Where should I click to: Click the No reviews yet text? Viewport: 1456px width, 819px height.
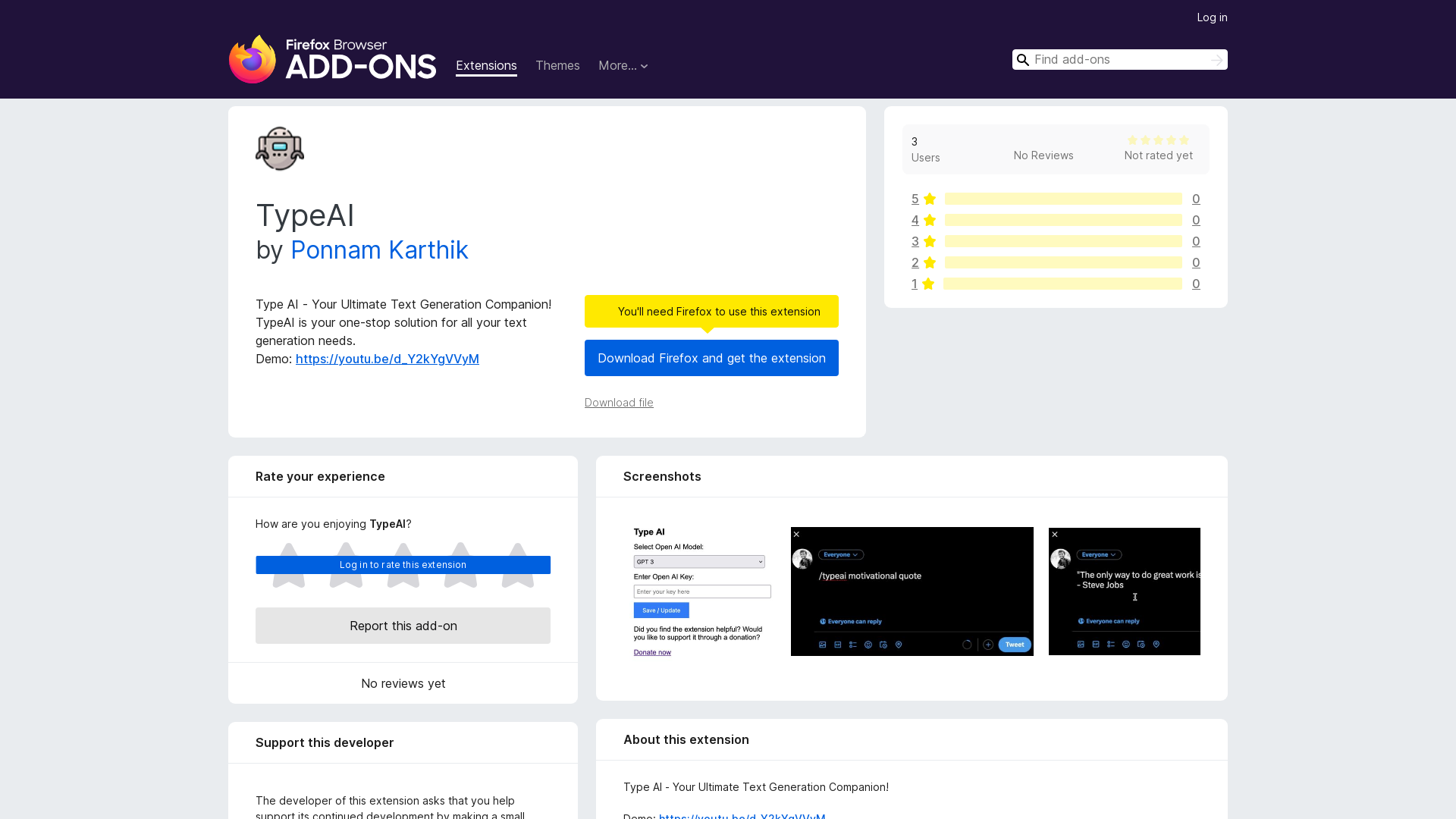point(403,683)
